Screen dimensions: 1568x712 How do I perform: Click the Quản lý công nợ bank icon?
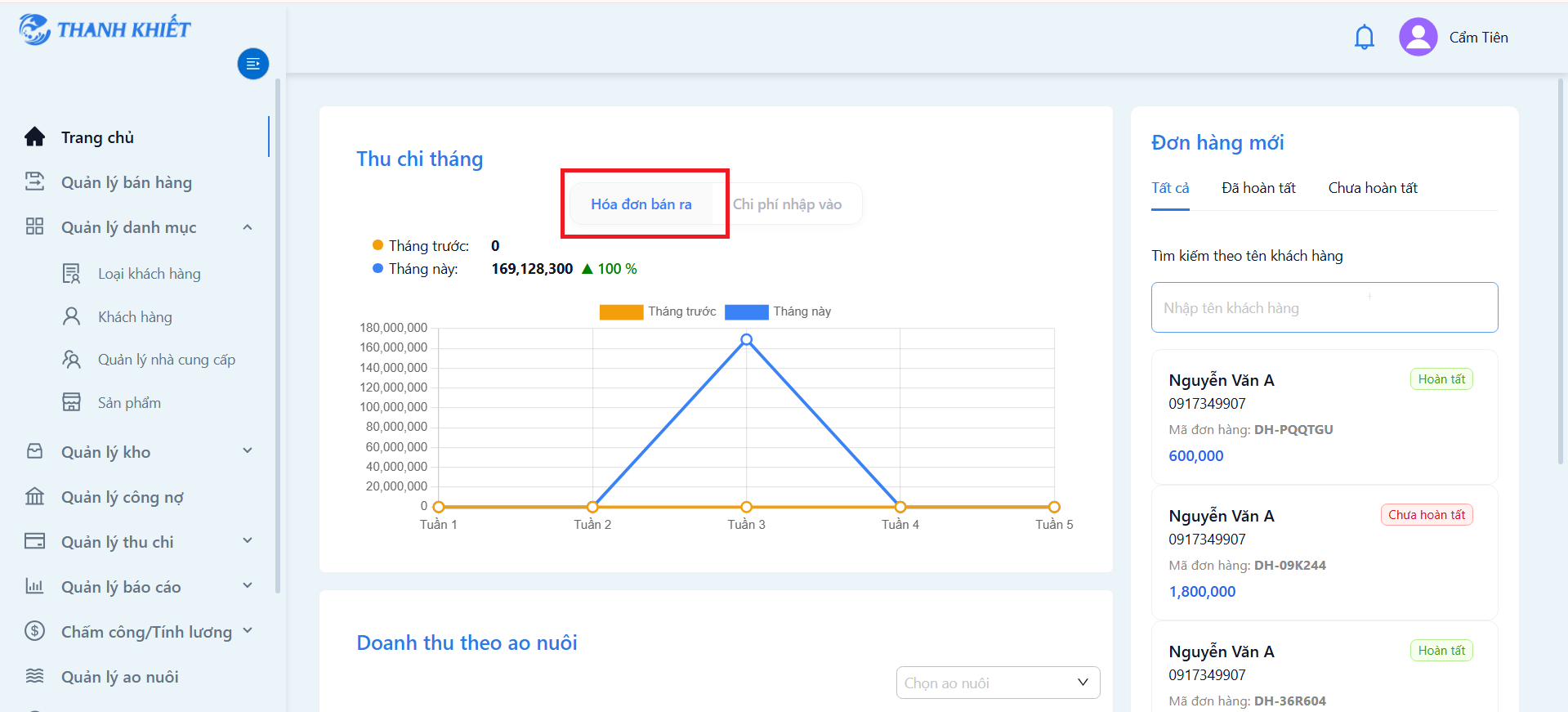[x=34, y=496]
